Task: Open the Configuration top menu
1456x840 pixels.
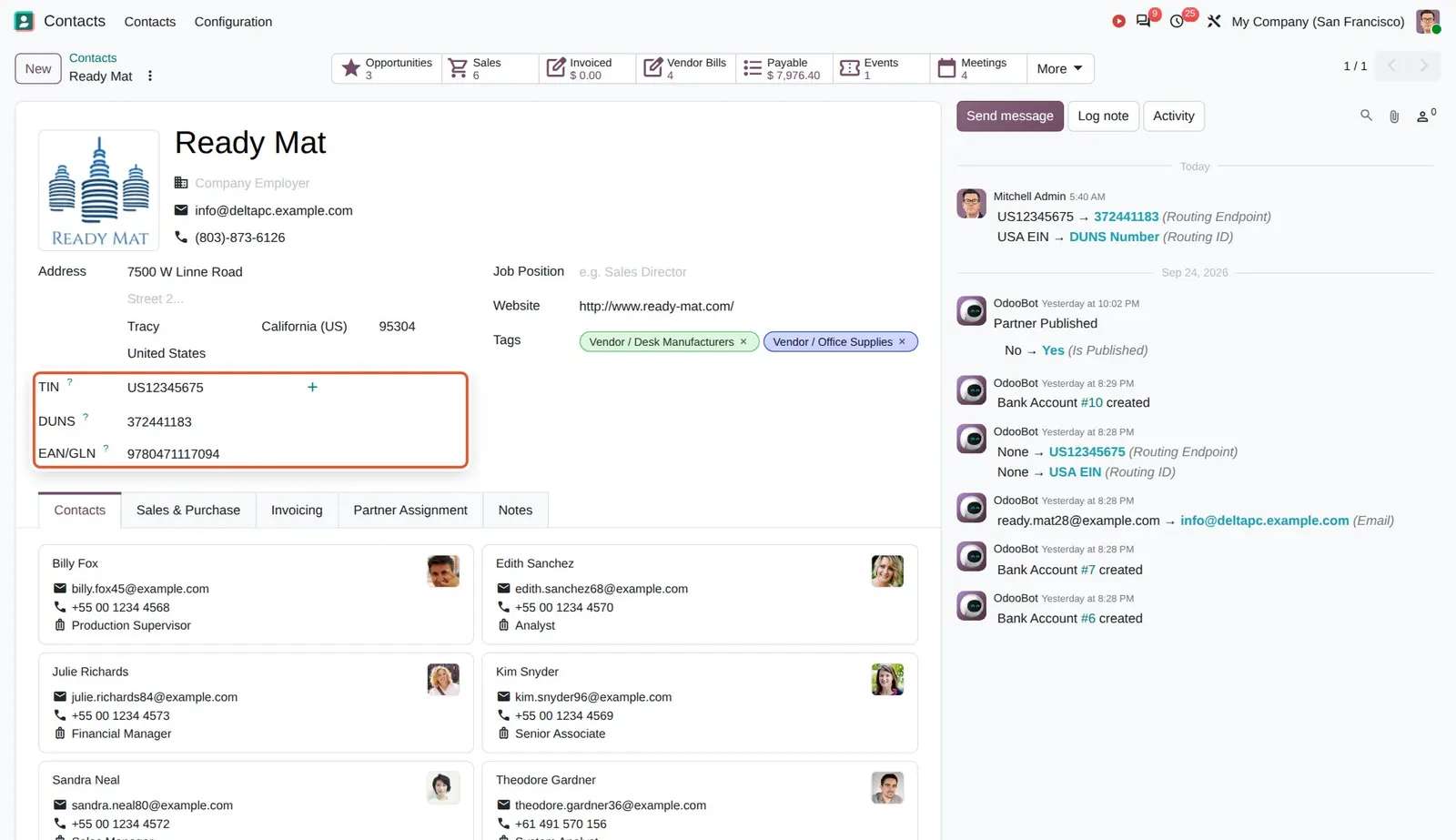Action: coord(233,22)
